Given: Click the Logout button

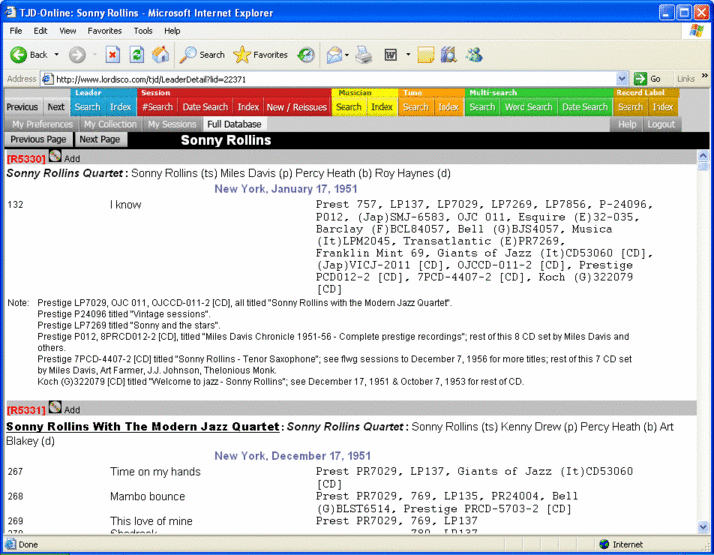Looking at the screenshot, I should [x=661, y=124].
